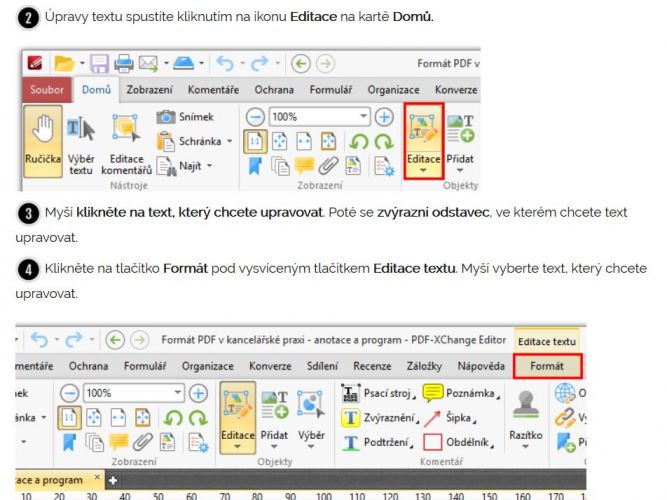Expand the Najít dropdown arrow
This screenshot has width=667, height=500.
(209, 166)
